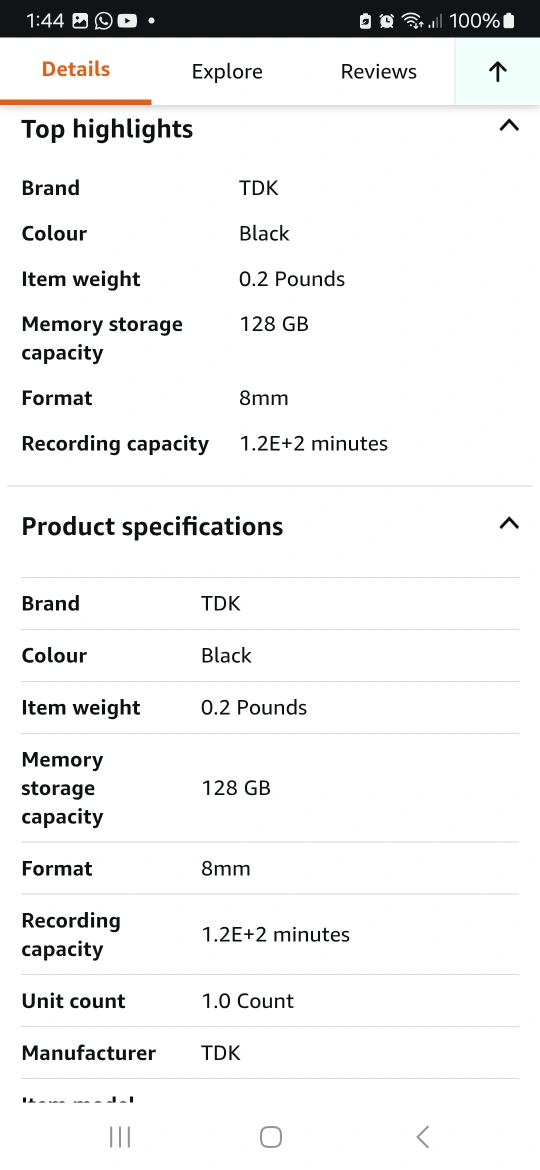Viewport: 540px width, 1170px height.
Task: Tap the battery icon in status bar
Action: (509, 21)
